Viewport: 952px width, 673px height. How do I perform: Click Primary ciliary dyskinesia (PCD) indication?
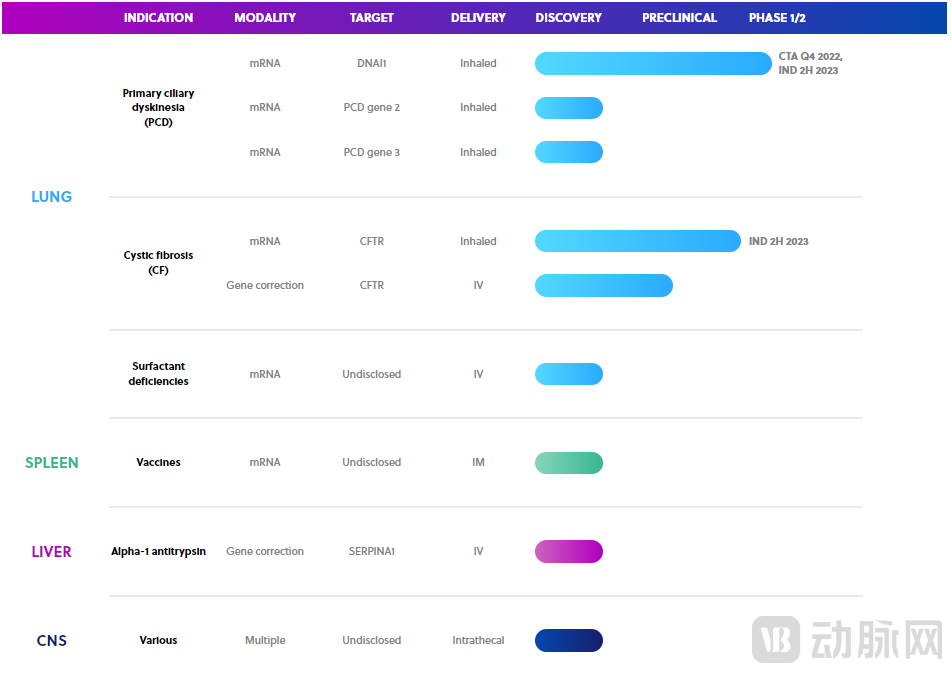click(158, 108)
